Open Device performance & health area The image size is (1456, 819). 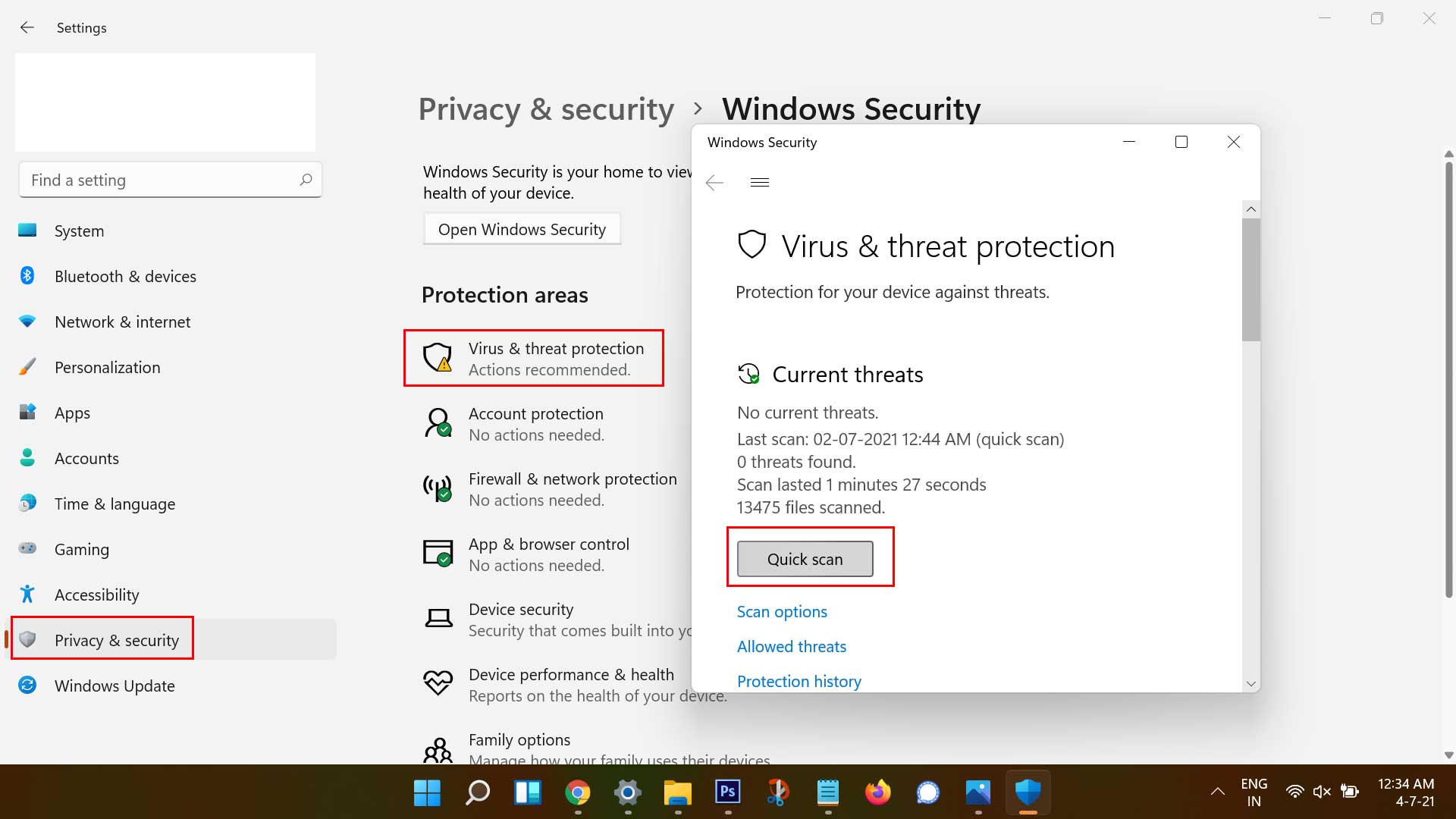(x=570, y=684)
